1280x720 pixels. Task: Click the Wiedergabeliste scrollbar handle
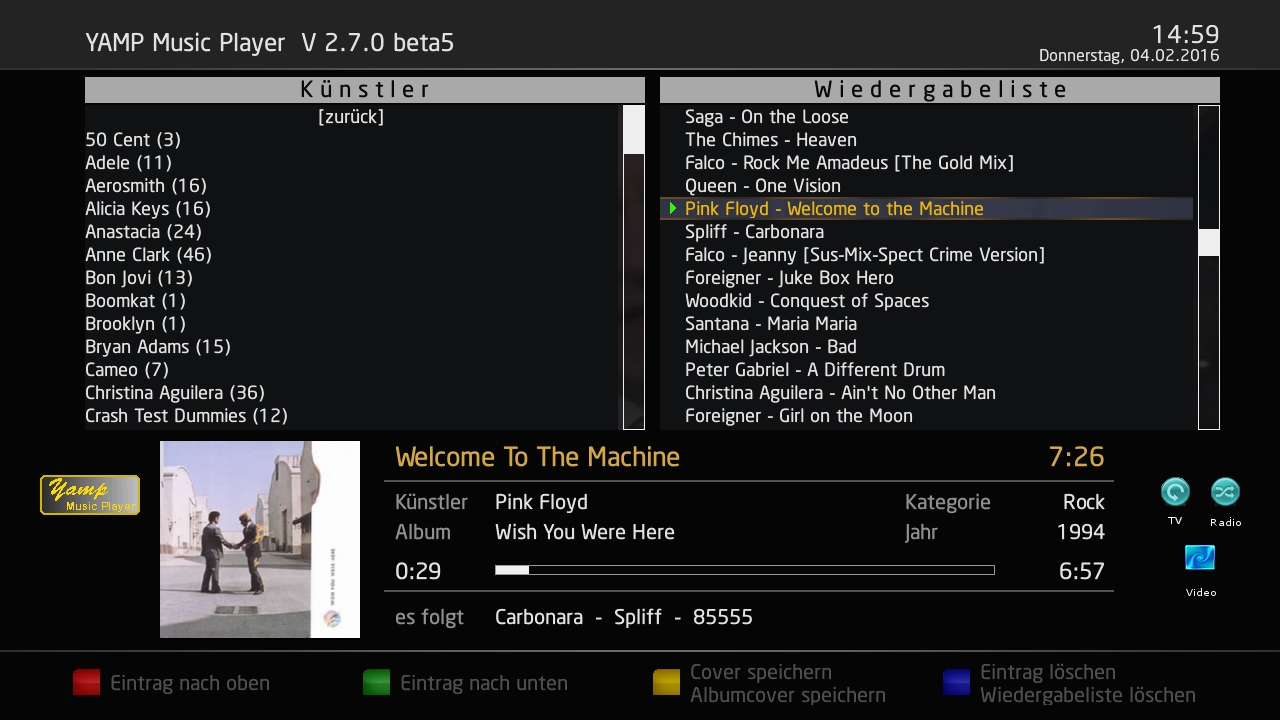point(1209,242)
